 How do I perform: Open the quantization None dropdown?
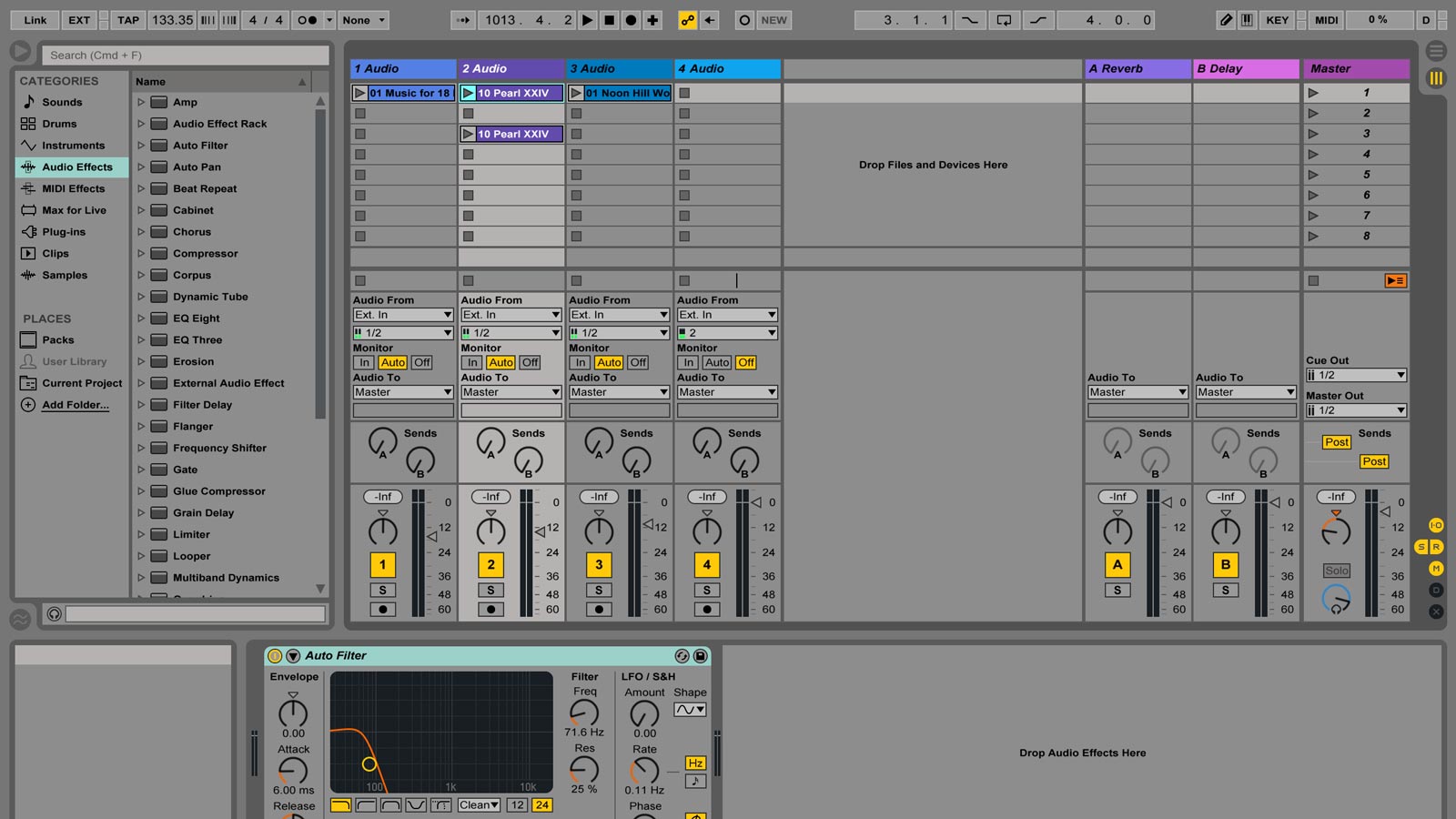coord(364,20)
